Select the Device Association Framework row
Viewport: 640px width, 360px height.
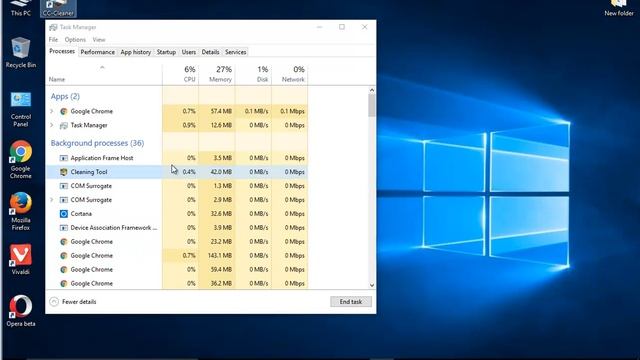click(x=177, y=228)
